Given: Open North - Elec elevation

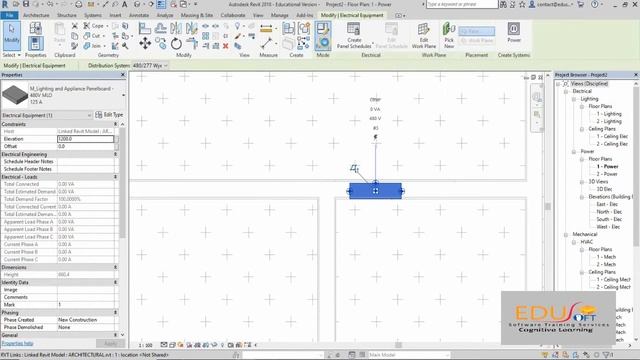Looking at the screenshot, I should [609, 212].
